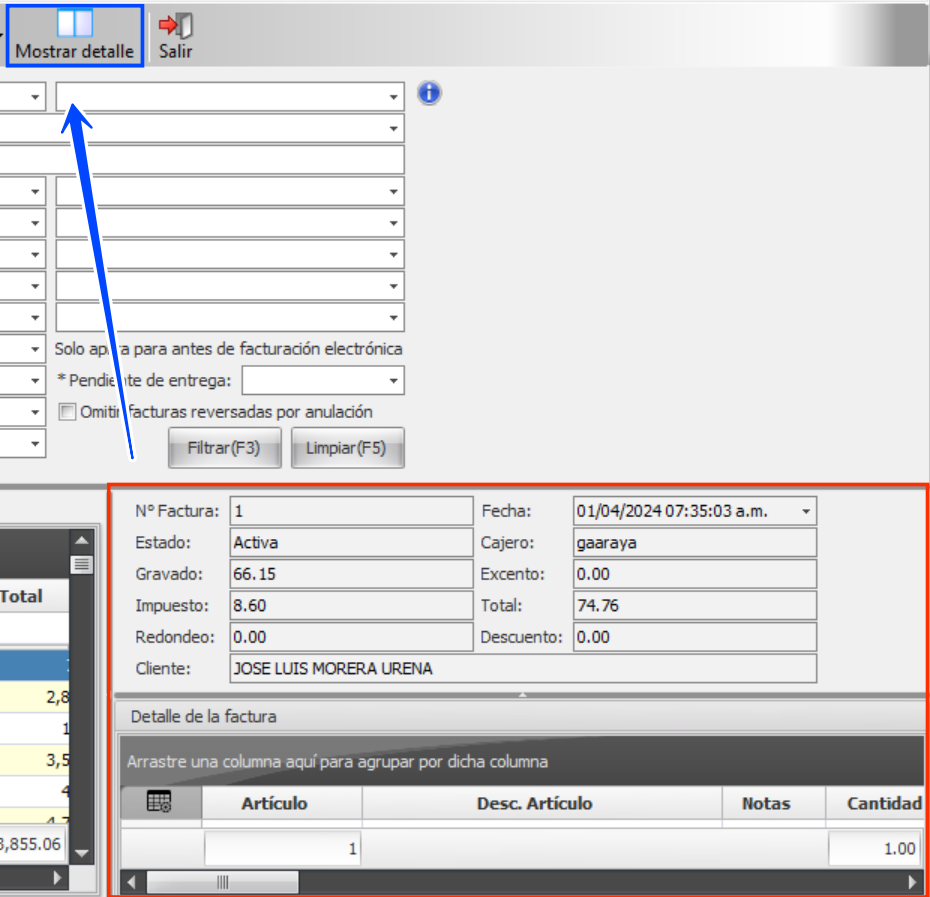This screenshot has height=897, width=930.
Task: Click right arrow of detail grid scrollbar
Action: click(912, 882)
